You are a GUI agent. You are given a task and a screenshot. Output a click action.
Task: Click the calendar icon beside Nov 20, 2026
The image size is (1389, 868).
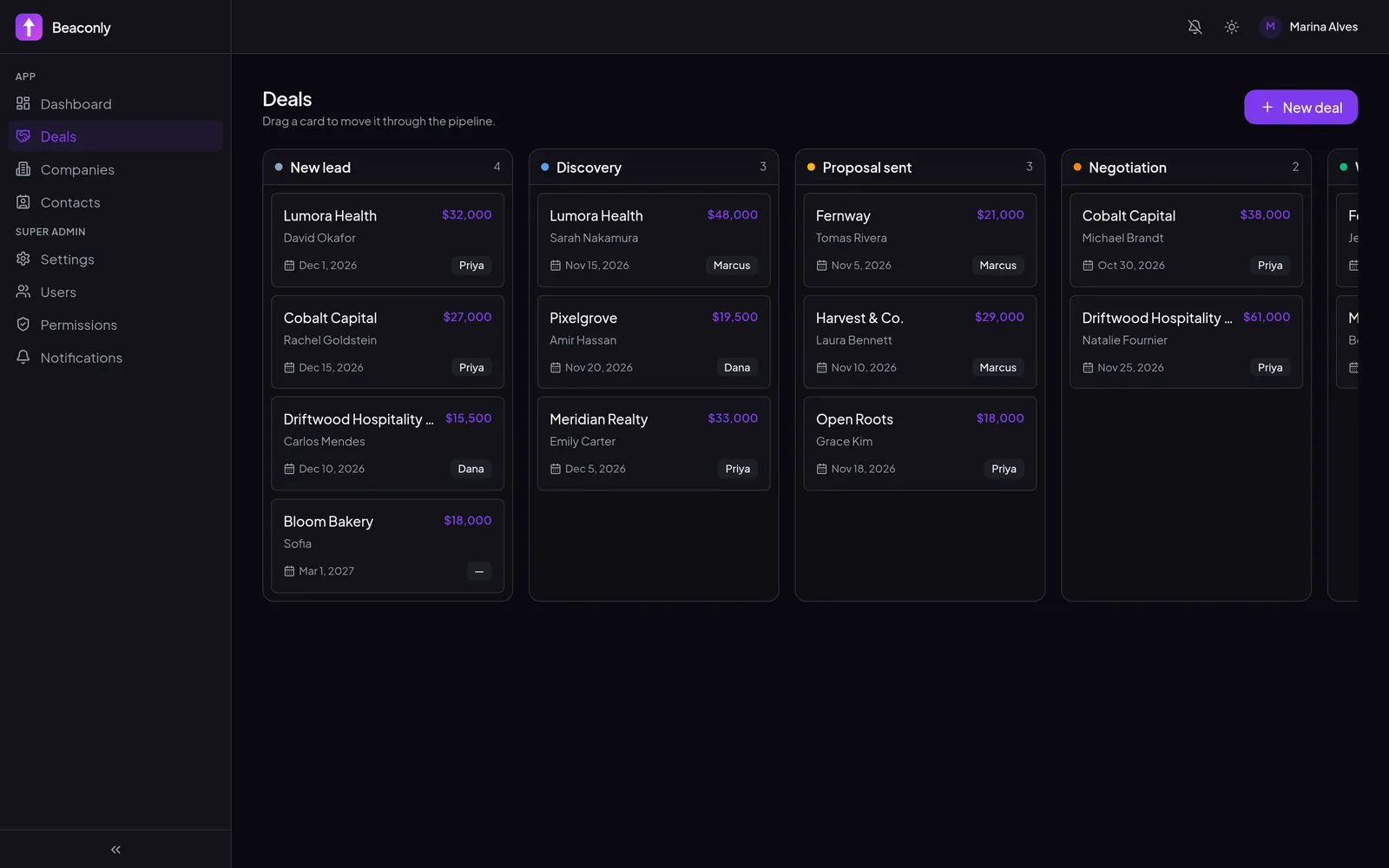coord(556,368)
